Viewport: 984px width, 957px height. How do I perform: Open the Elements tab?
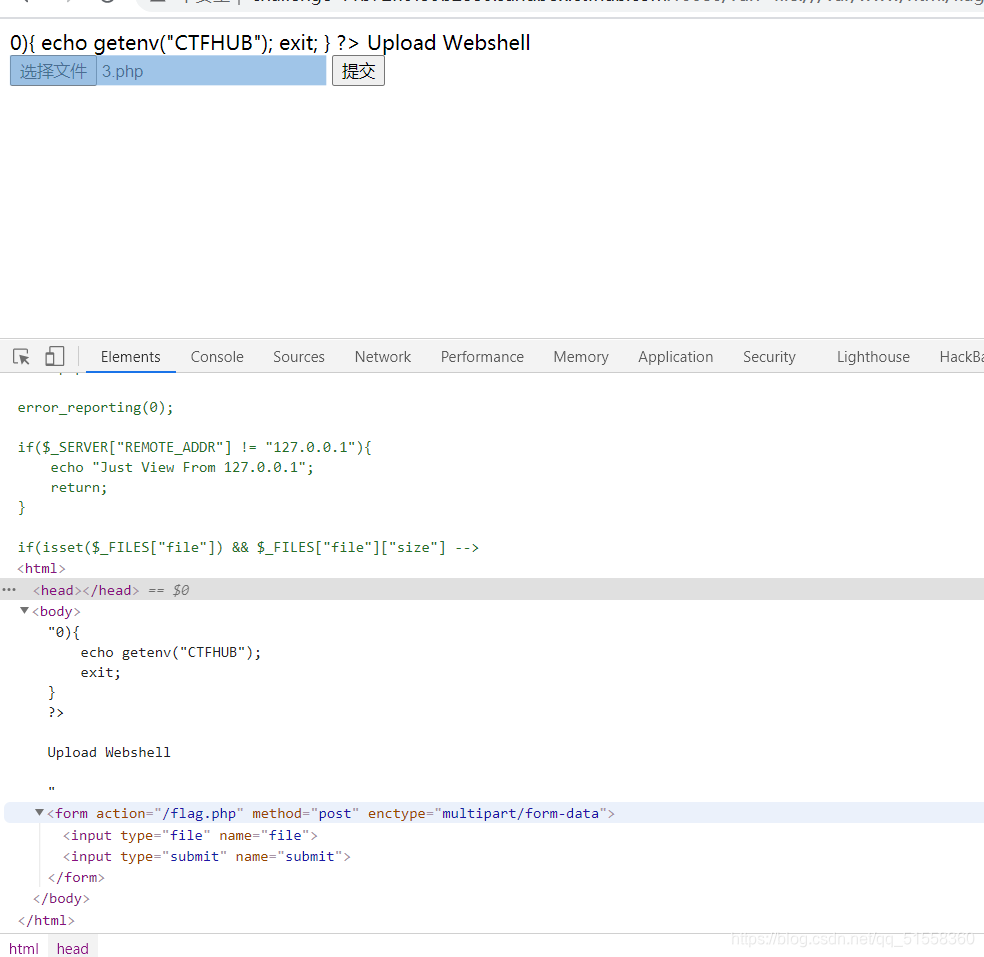[x=131, y=356]
